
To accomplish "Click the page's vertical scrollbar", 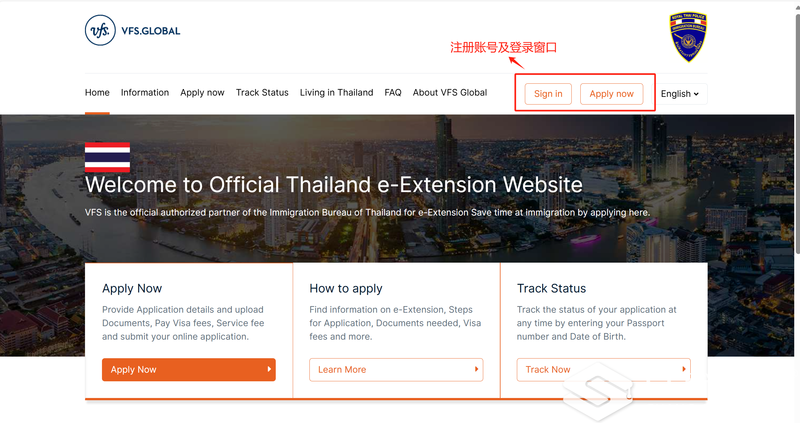I will pyautogui.click(x=797, y=211).
